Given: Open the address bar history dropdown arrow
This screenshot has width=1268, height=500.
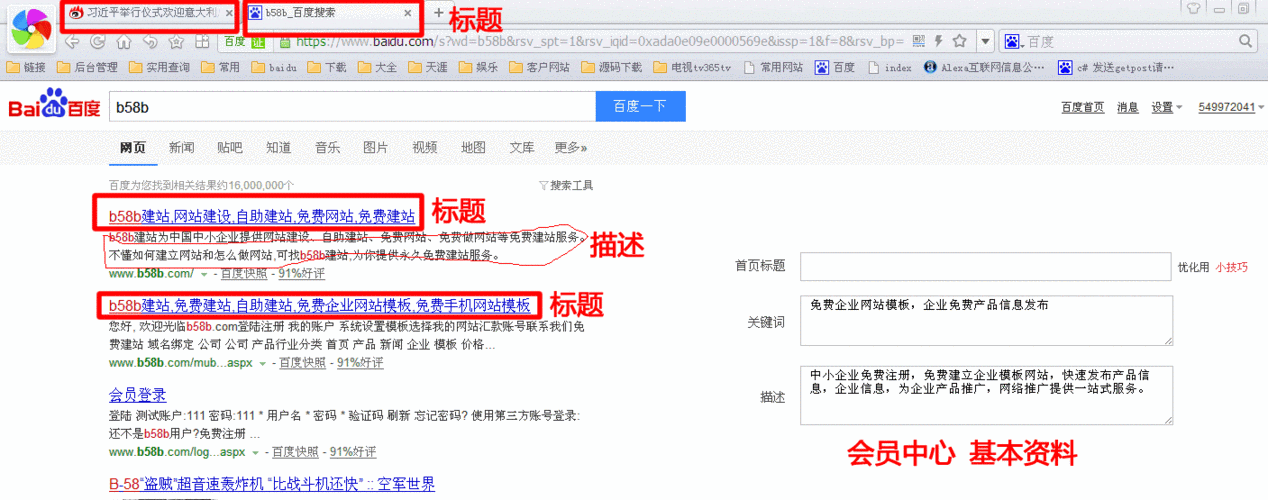Looking at the screenshot, I should pyautogui.click(x=985, y=42).
